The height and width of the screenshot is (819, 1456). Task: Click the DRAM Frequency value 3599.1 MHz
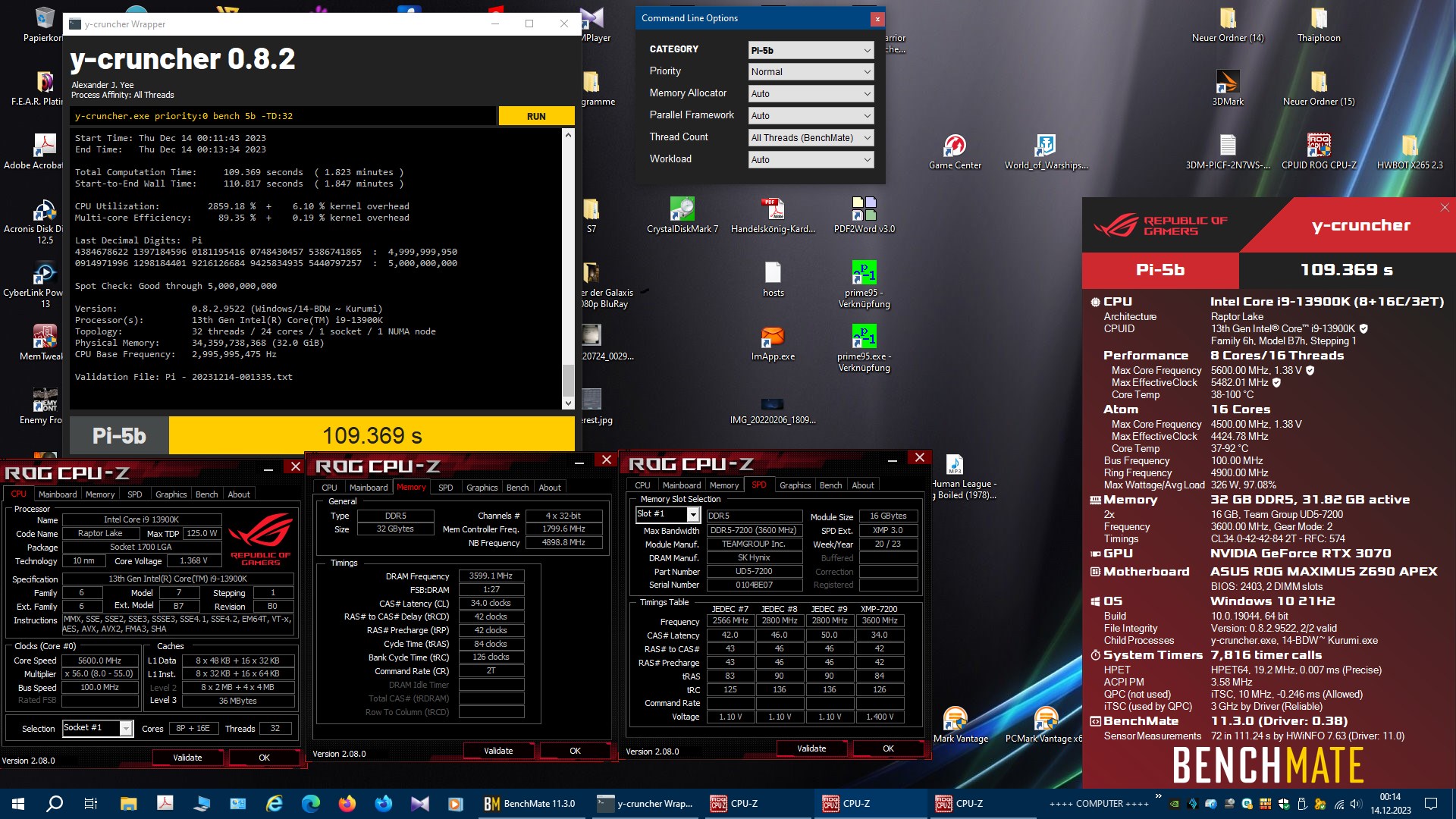pyautogui.click(x=491, y=576)
